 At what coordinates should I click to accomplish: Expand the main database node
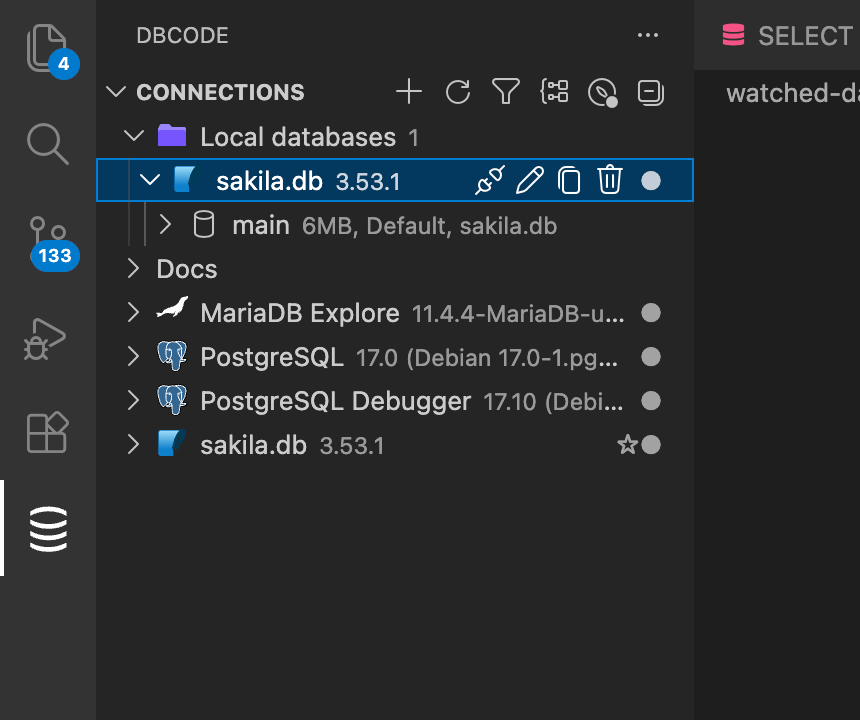(165, 224)
